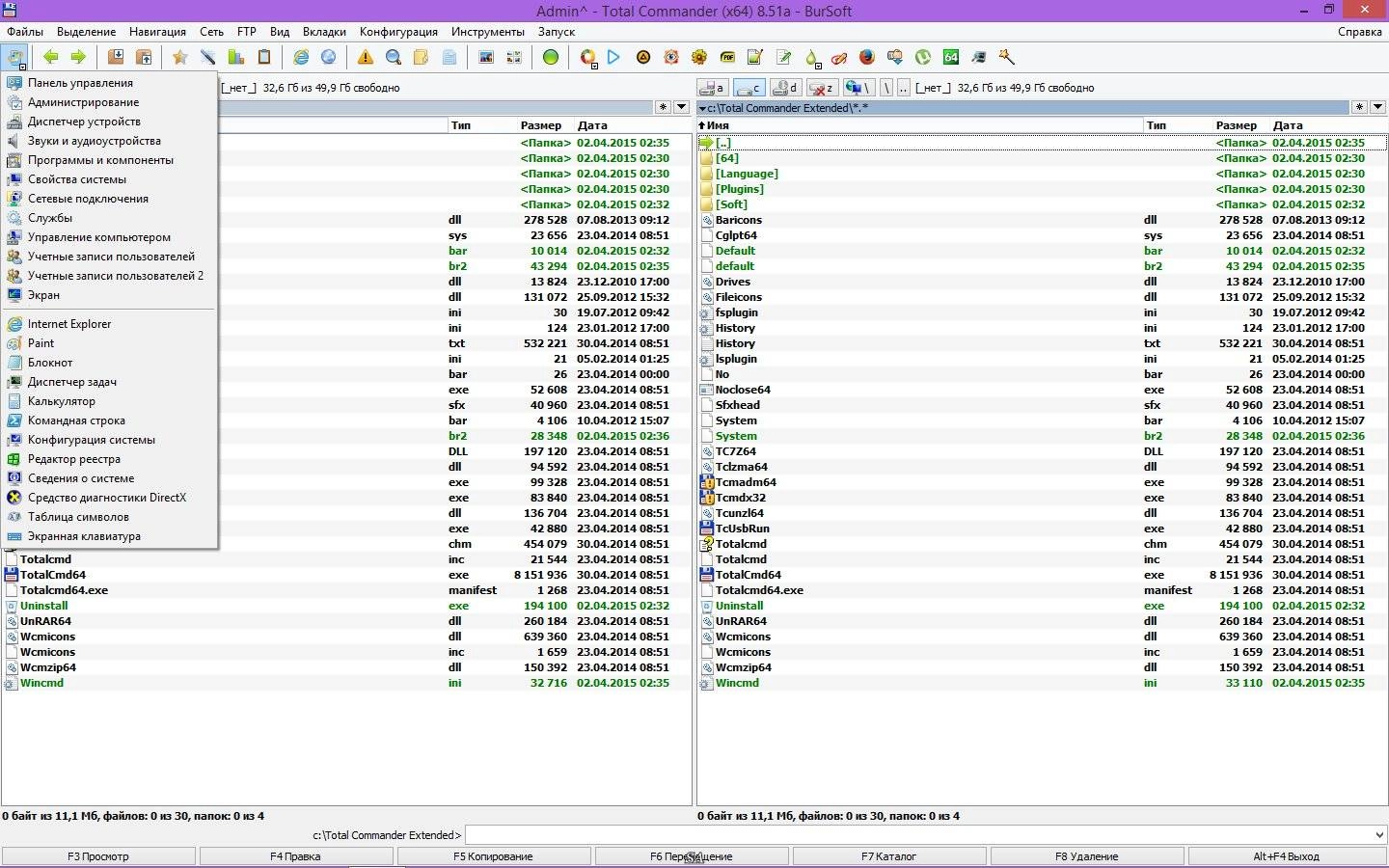Click the F4 Правка button

point(296,856)
